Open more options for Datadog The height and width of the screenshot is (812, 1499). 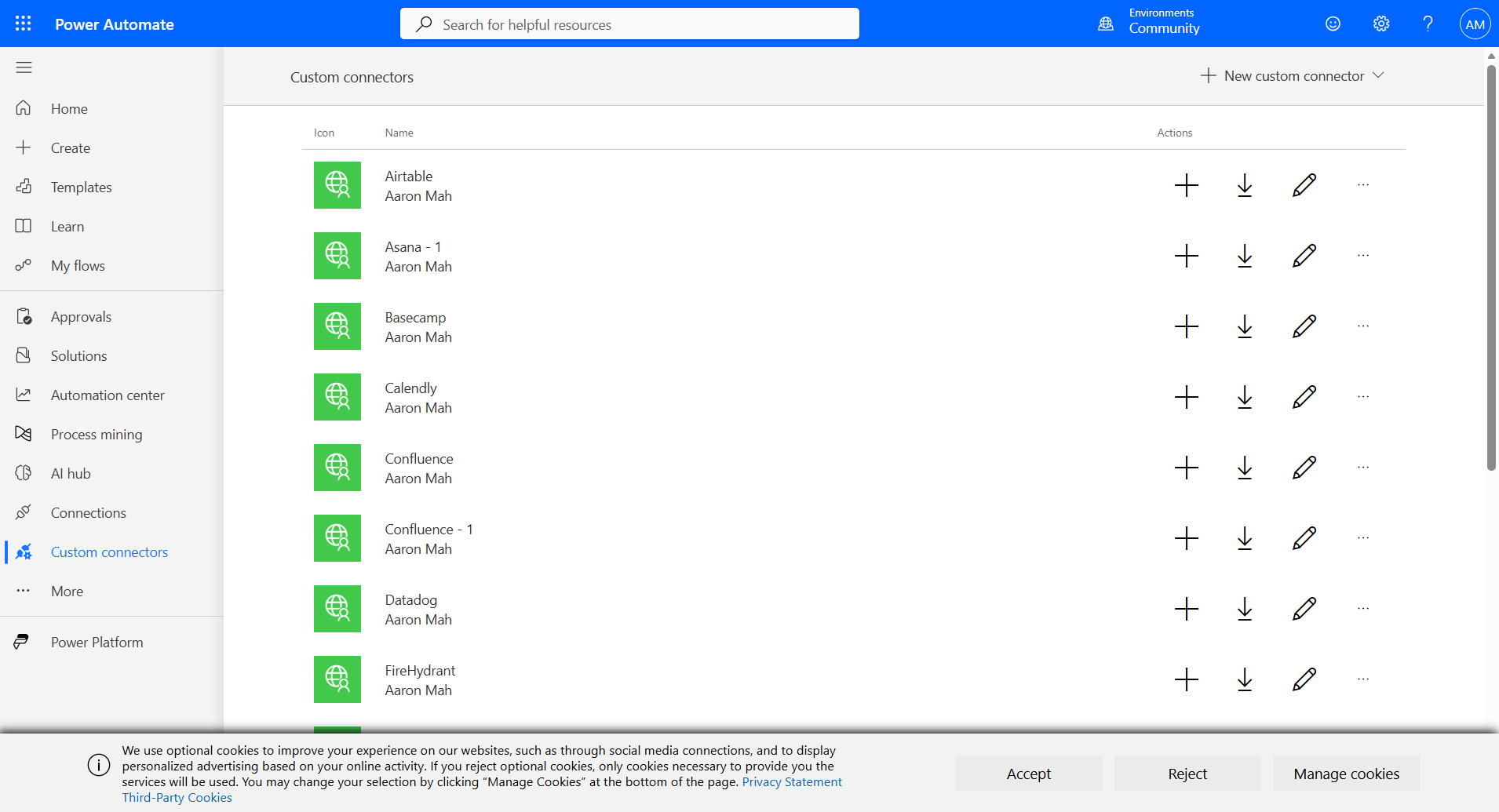point(1363,609)
